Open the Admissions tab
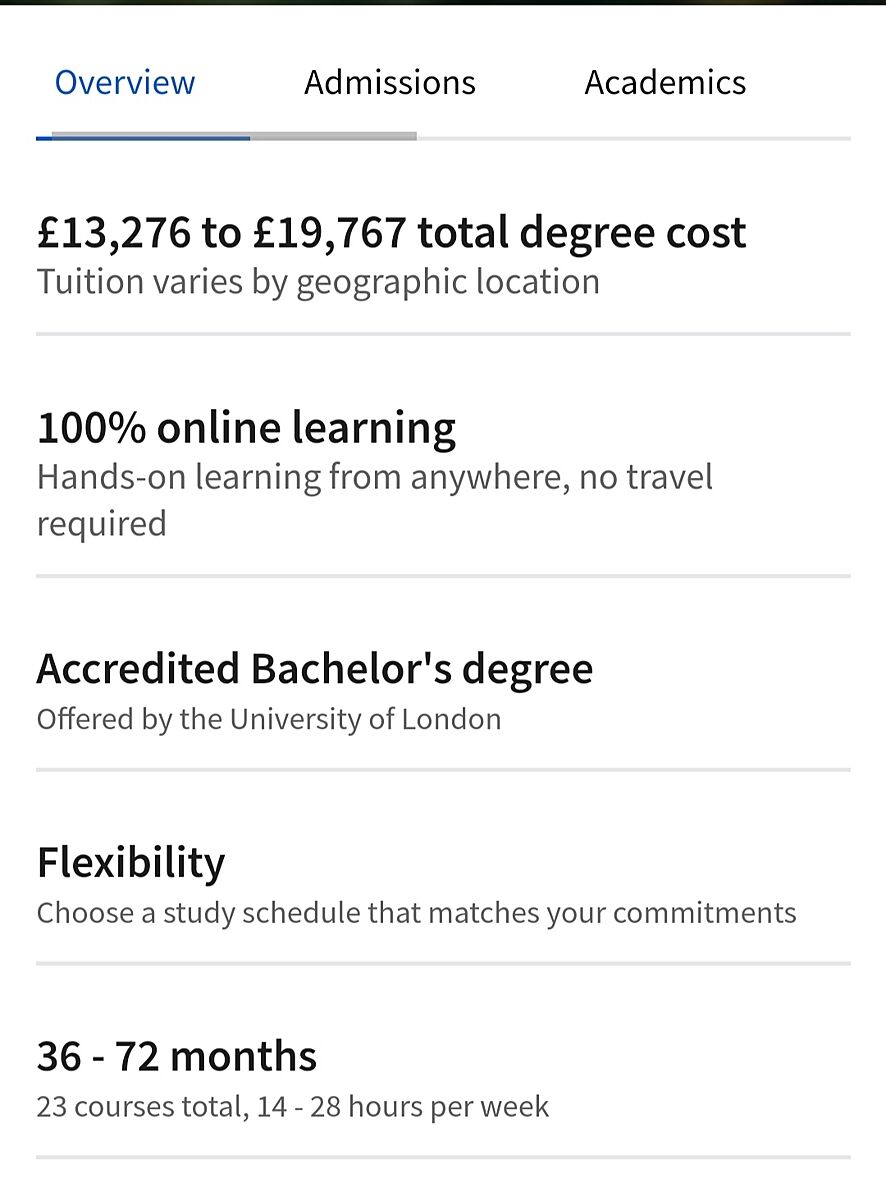Viewport: 886px width, 1200px height. 390,82
